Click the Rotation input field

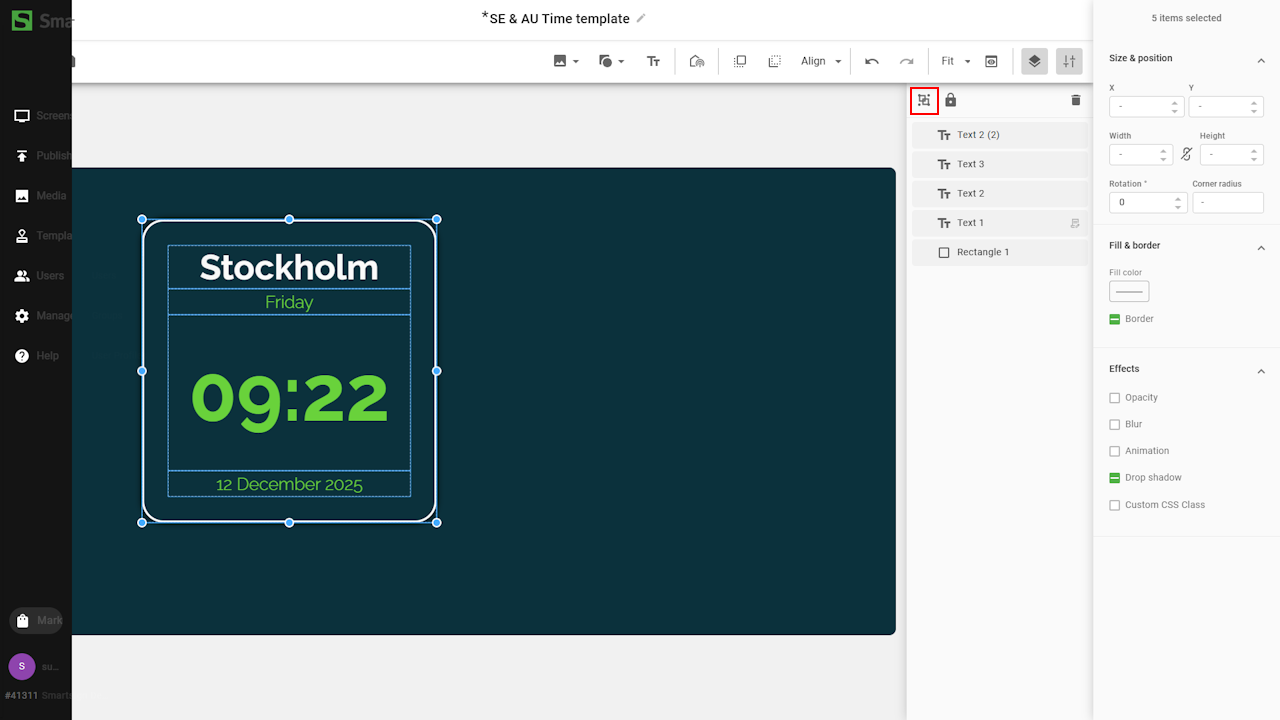tap(1140, 202)
